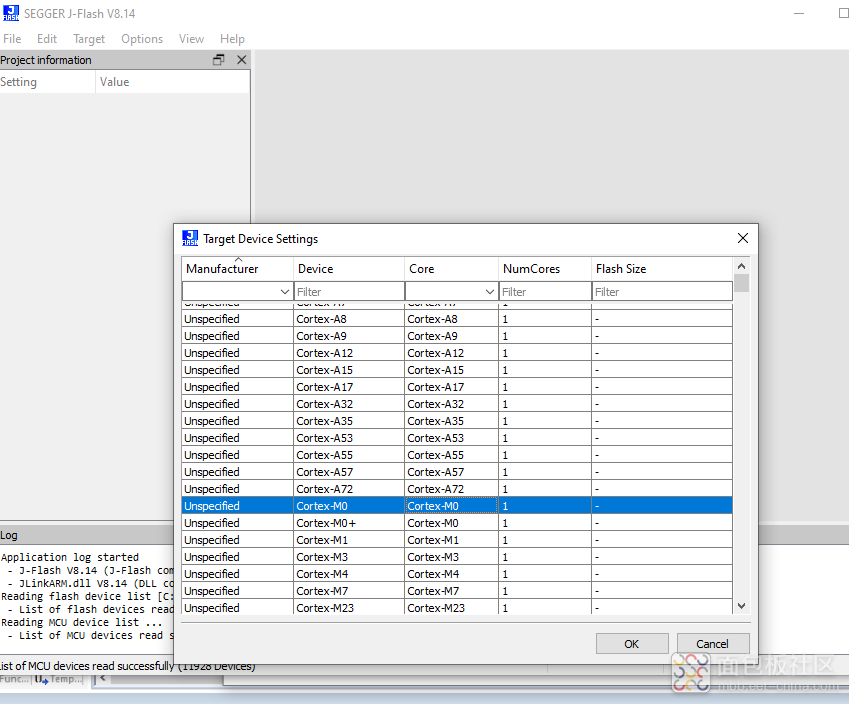
Task: Click the J-Flash application title icon
Action: (x=11, y=13)
